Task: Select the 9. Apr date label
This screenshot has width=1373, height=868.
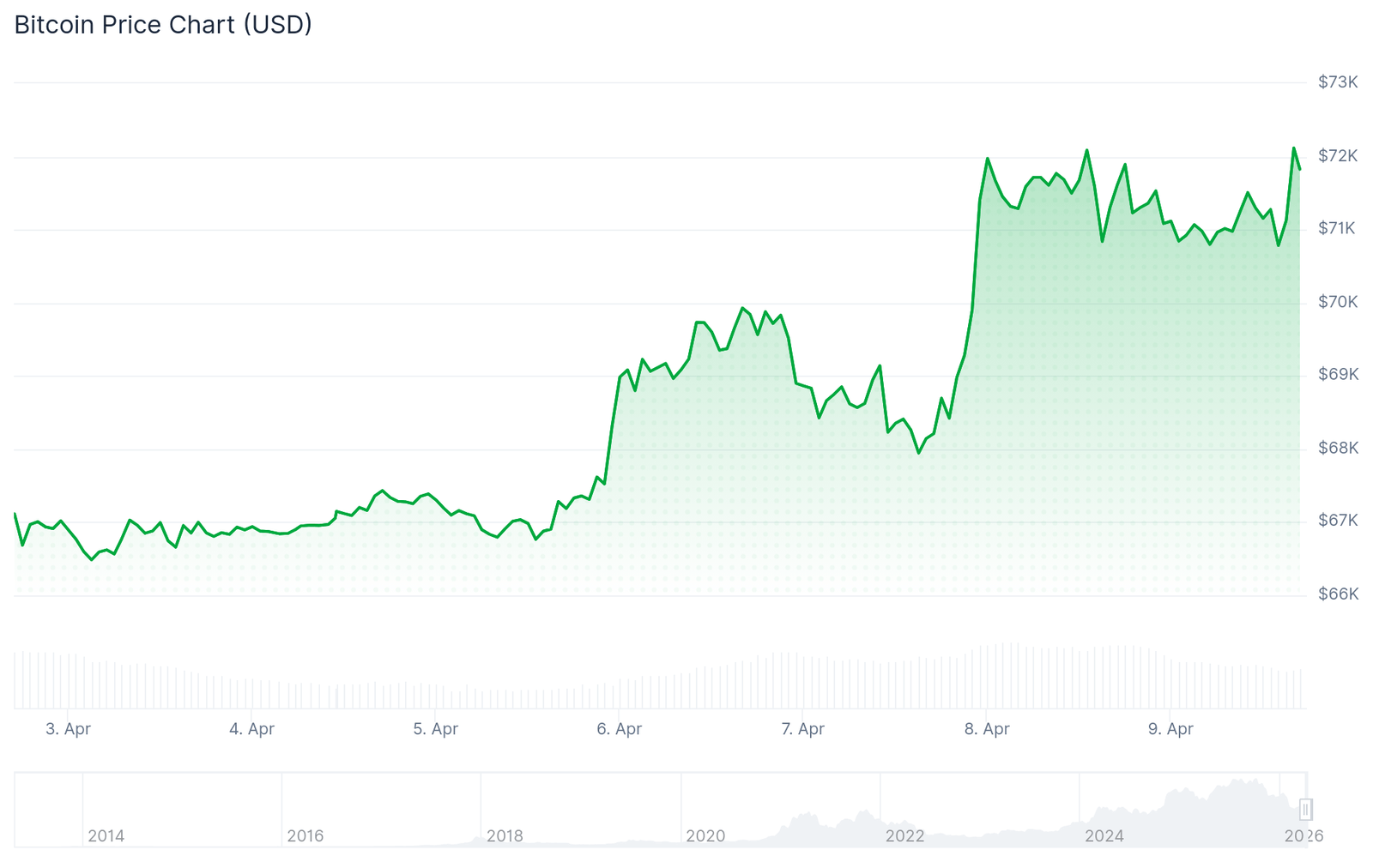Action: (1170, 729)
